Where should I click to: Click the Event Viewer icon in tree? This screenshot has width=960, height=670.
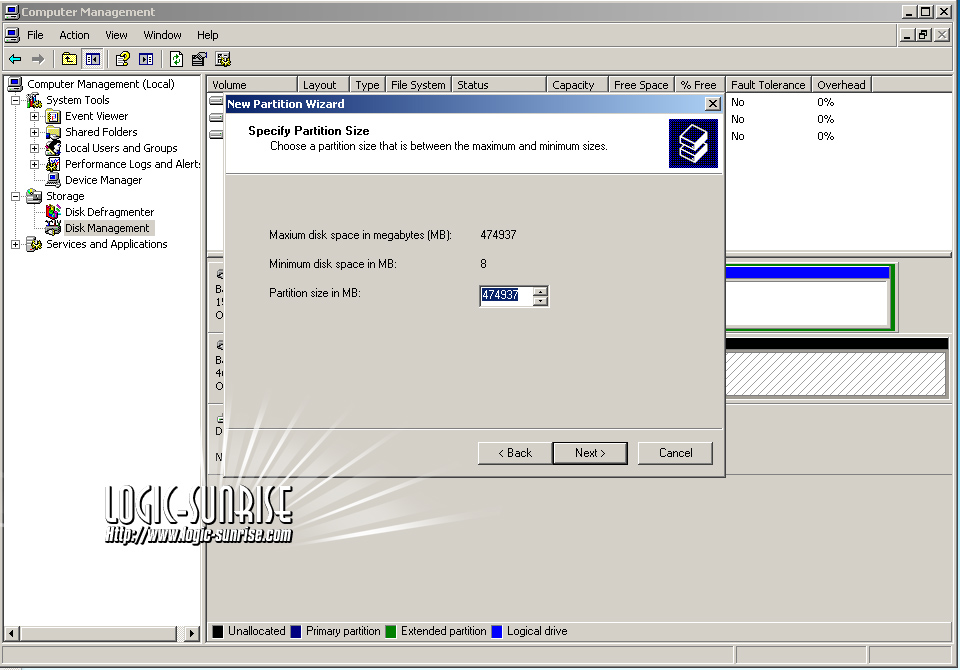pos(54,116)
